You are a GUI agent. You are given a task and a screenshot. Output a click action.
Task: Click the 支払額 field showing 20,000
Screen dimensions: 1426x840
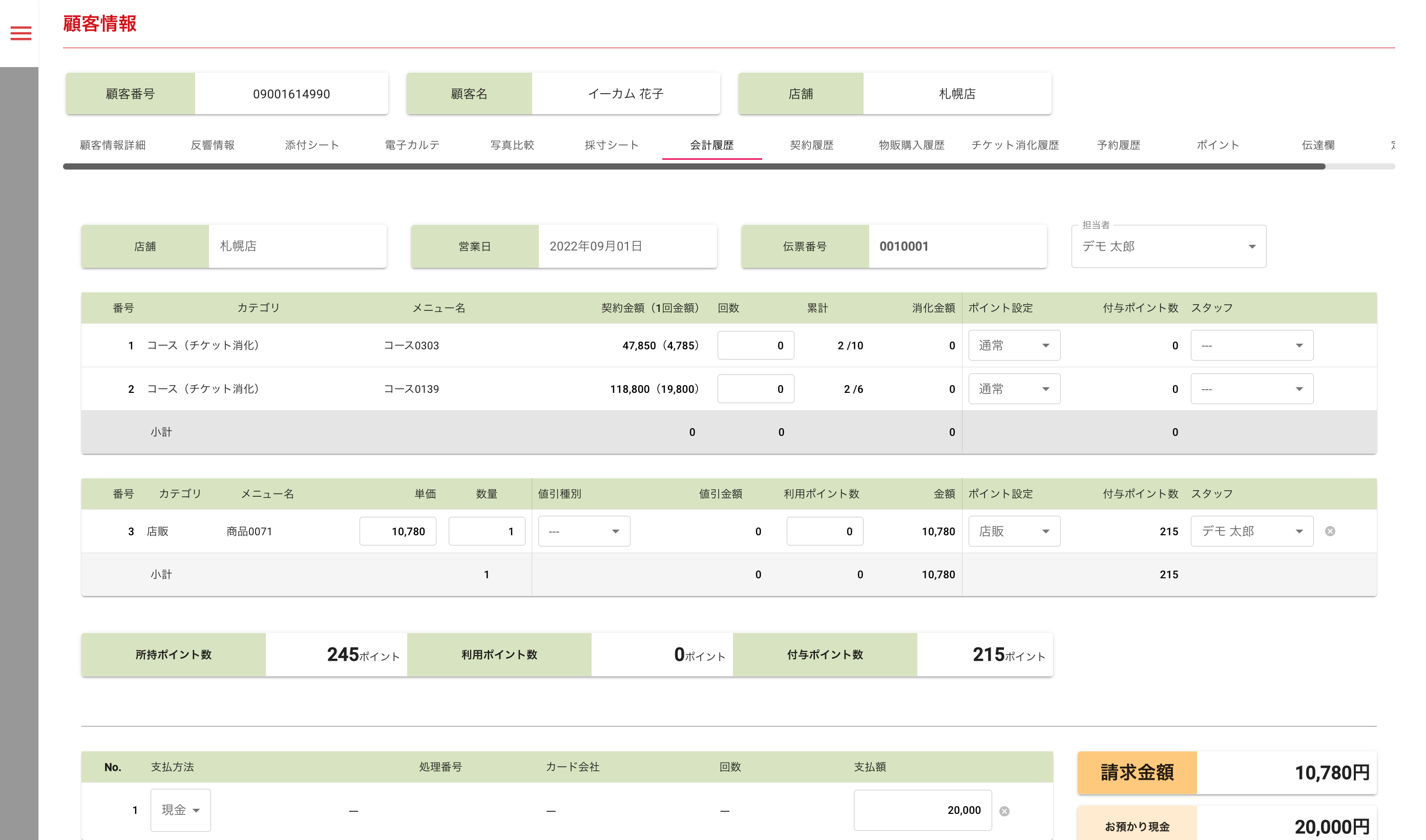pyautogui.click(x=922, y=810)
